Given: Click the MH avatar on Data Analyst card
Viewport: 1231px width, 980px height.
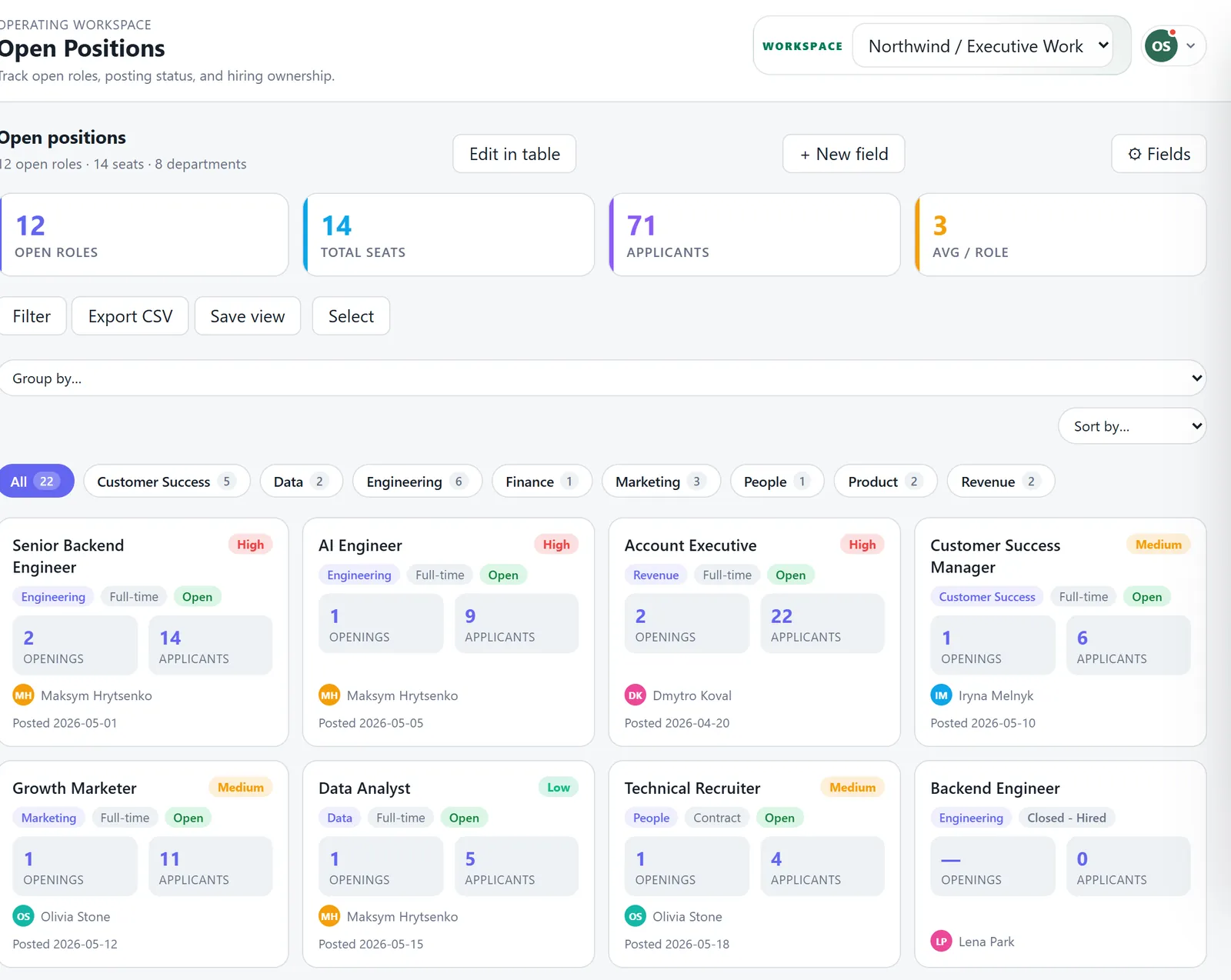Looking at the screenshot, I should pyautogui.click(x=329, y=916).
